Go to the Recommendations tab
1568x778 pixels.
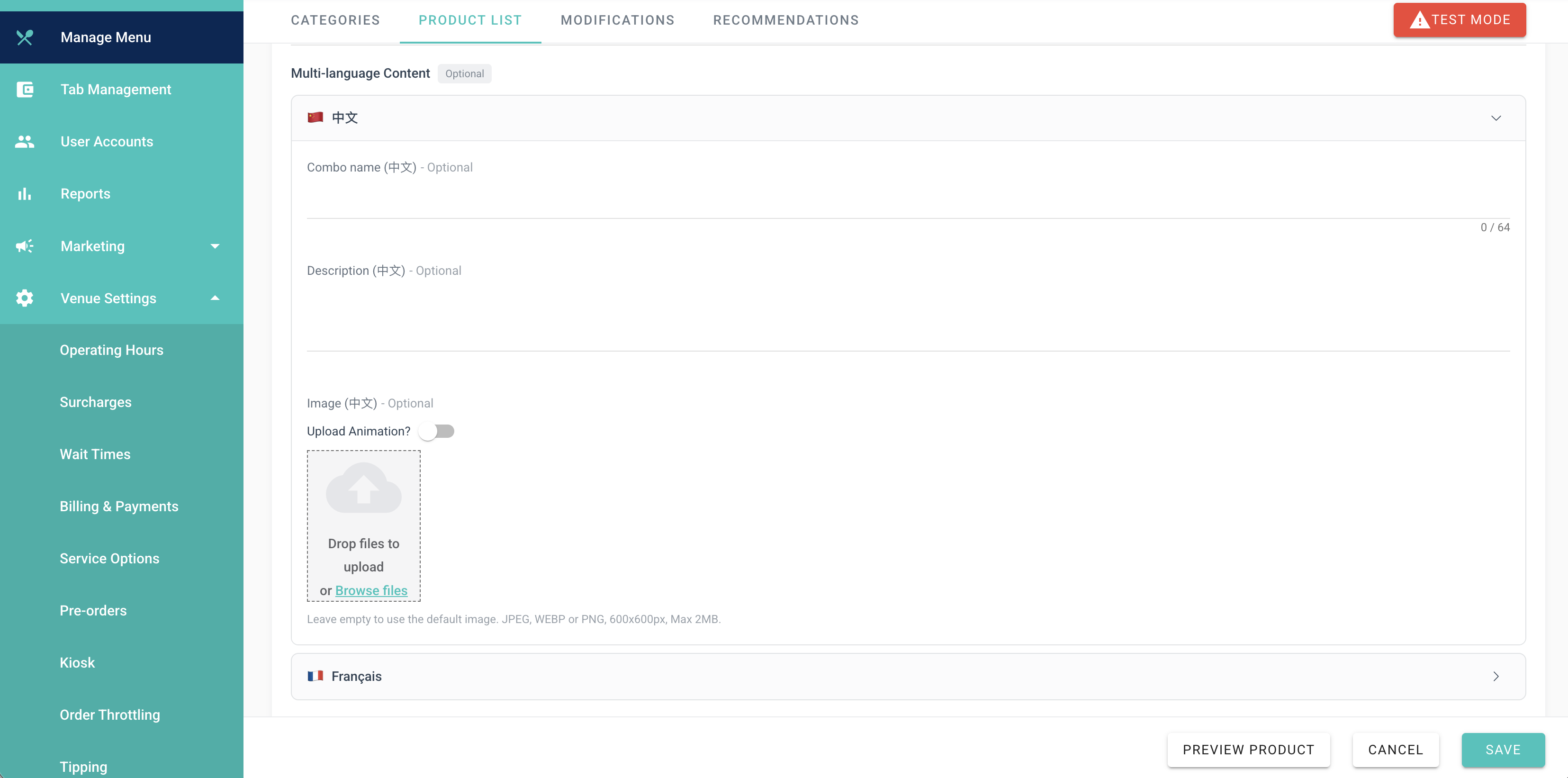786,20
